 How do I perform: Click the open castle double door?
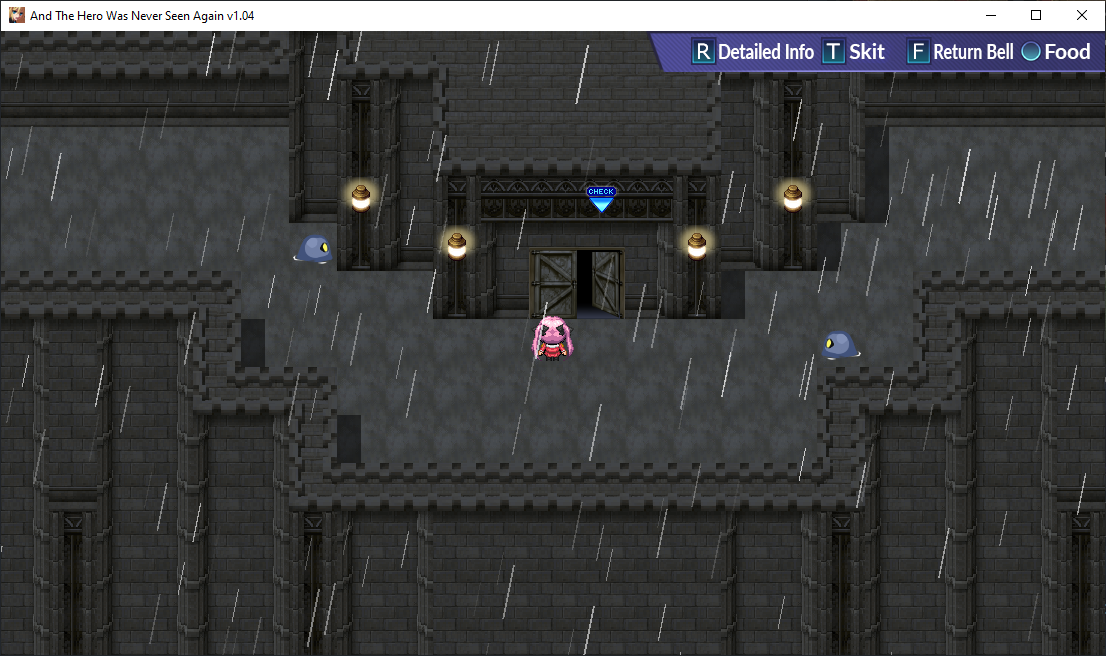tap(577, 284)
